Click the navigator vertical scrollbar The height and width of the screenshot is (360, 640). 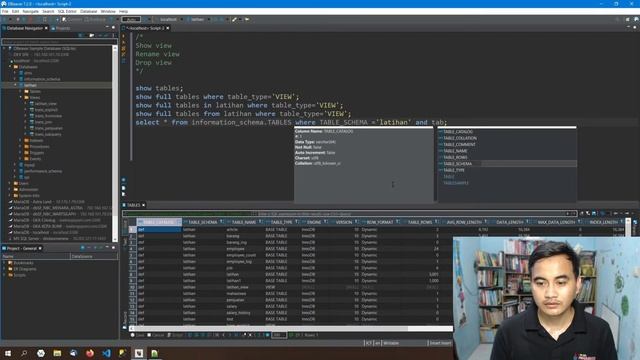click(x=115, y=143)
